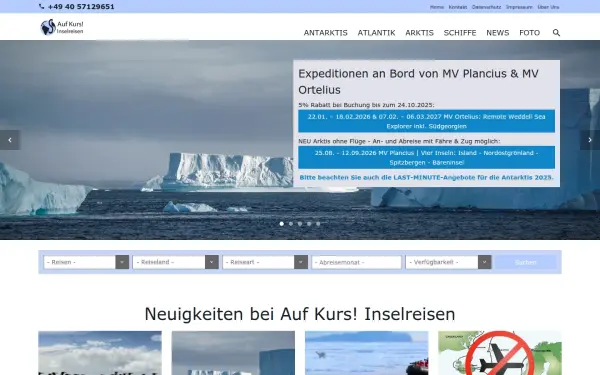Click the 5% Rabatt bei Buchung text
This screenshot has width=600, height=375.
[x=366, y=105]
